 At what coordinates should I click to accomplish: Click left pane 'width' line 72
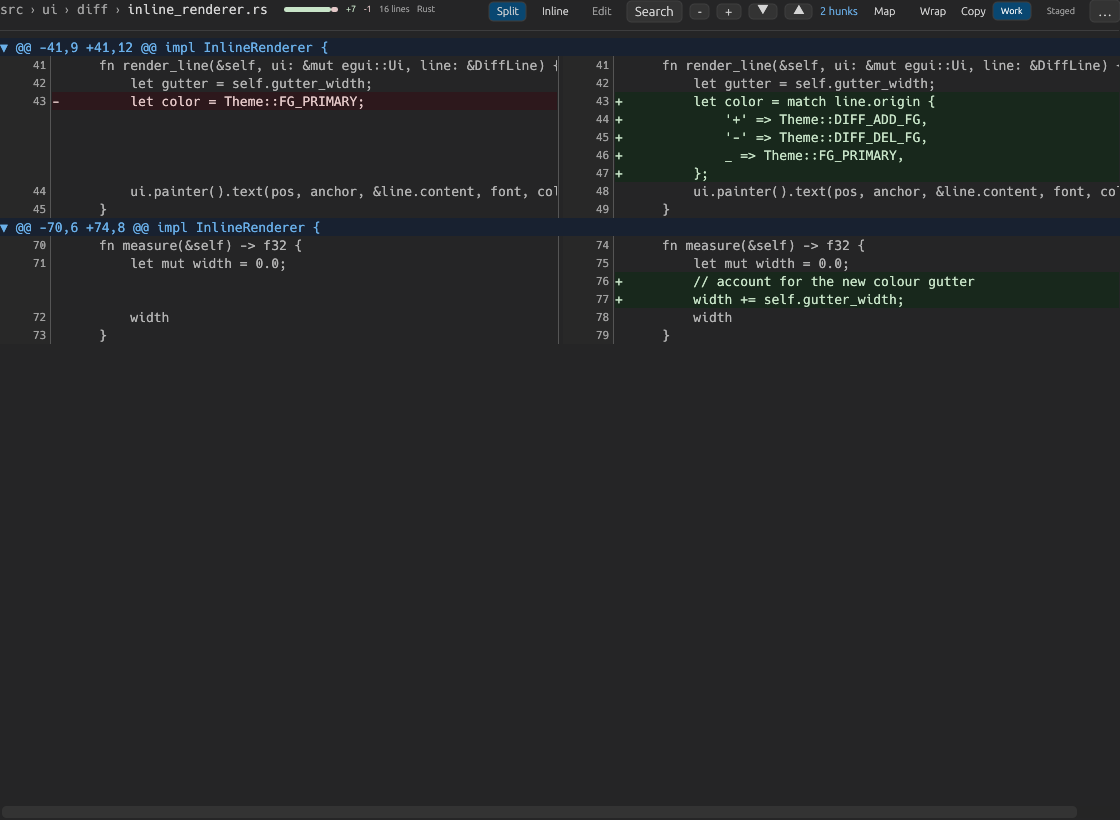pyautogui.click(x=149, y=318)
